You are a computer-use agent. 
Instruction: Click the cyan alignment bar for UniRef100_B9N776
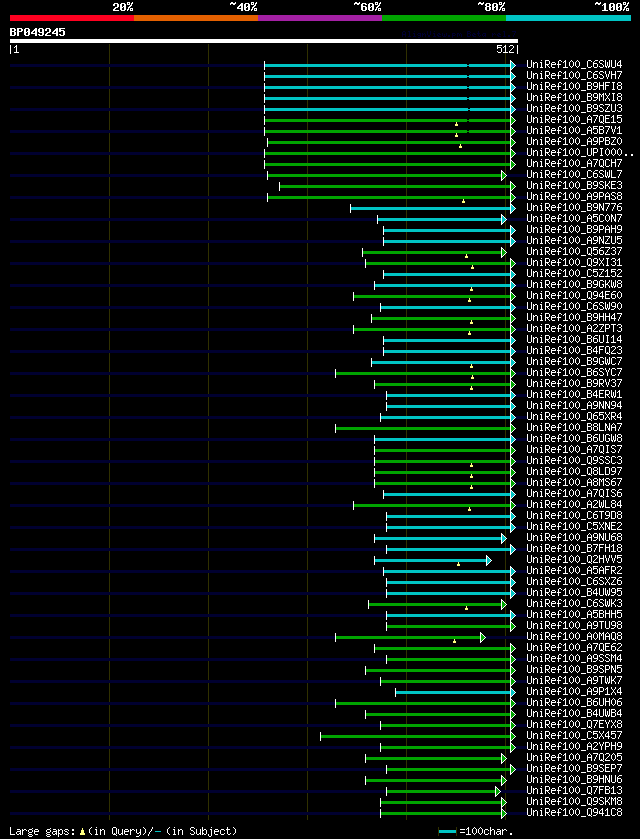tap(433, 208)
